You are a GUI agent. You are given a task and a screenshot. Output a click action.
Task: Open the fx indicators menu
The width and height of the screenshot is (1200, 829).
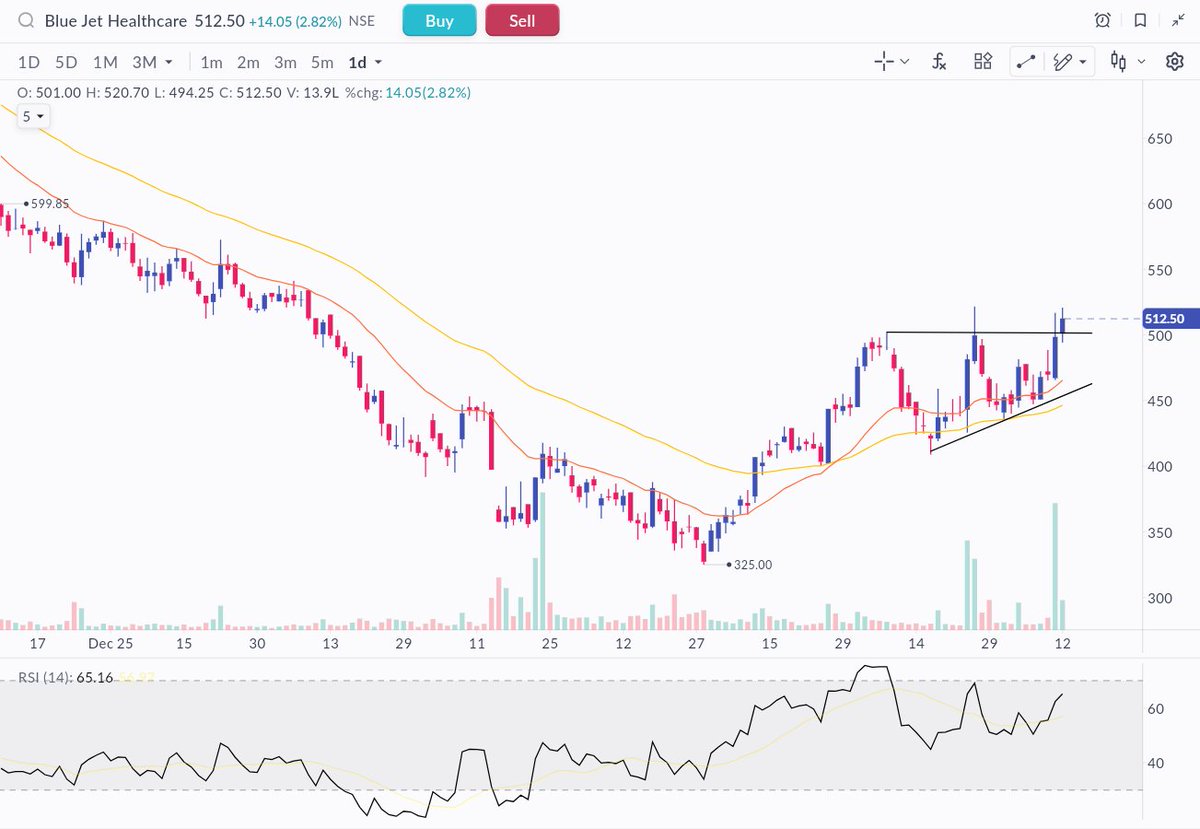(939, 62)
